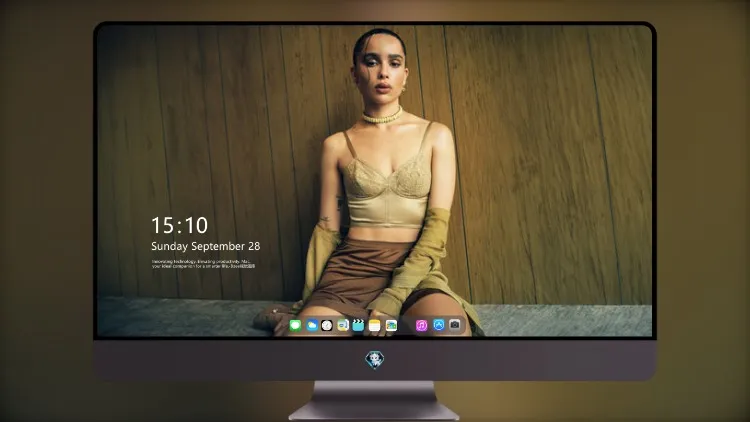Click the pearl necklace in the wallpaper
This screenshot has height=422, width=750.
pyautogui.click(x=382, y=116)
